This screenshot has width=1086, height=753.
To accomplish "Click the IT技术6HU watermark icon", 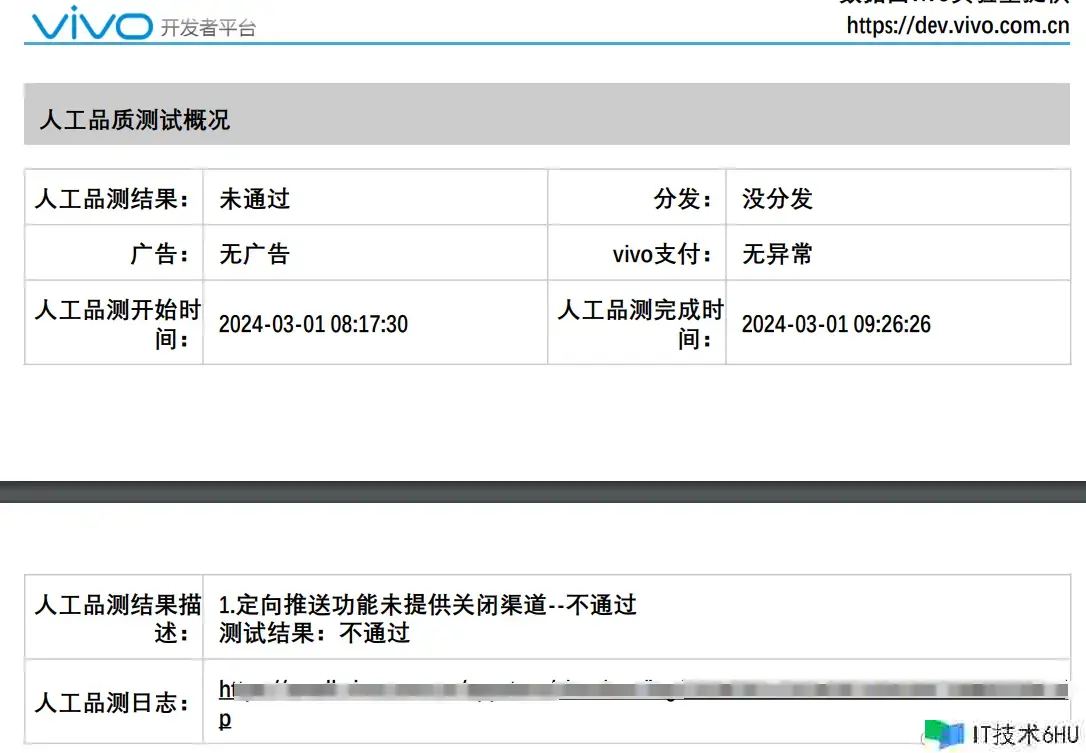I will [943, 735].
